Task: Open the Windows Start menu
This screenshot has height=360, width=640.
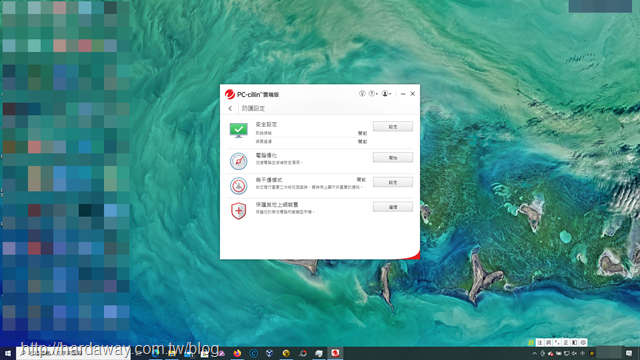Action: (8, 353)
